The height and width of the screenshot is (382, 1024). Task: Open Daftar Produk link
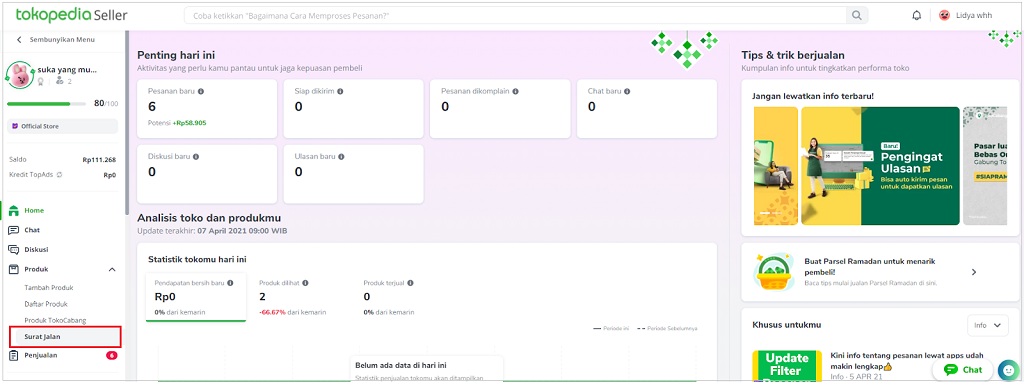(46, 304)
